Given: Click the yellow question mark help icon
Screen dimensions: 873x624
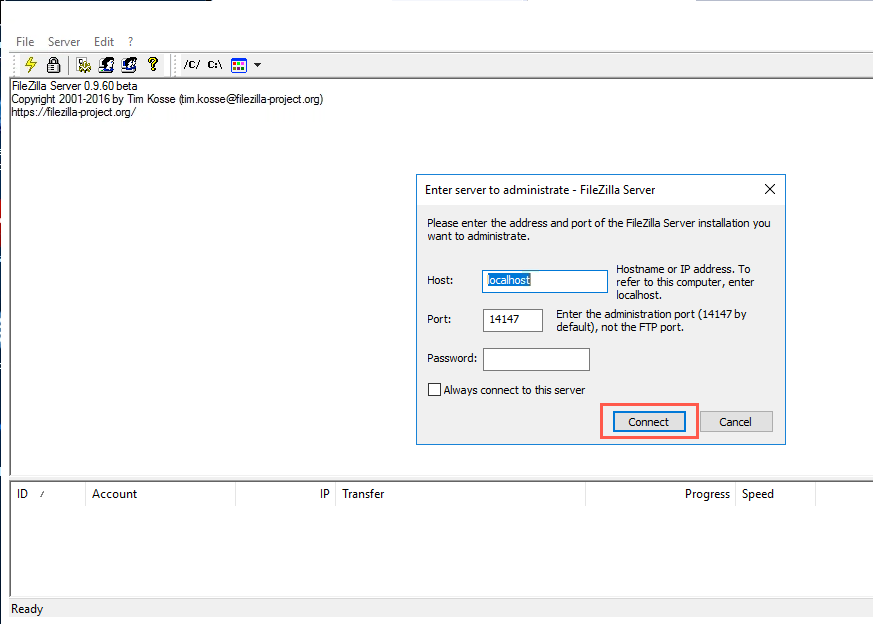Looking at the screenshot, I should coord(153,65).
